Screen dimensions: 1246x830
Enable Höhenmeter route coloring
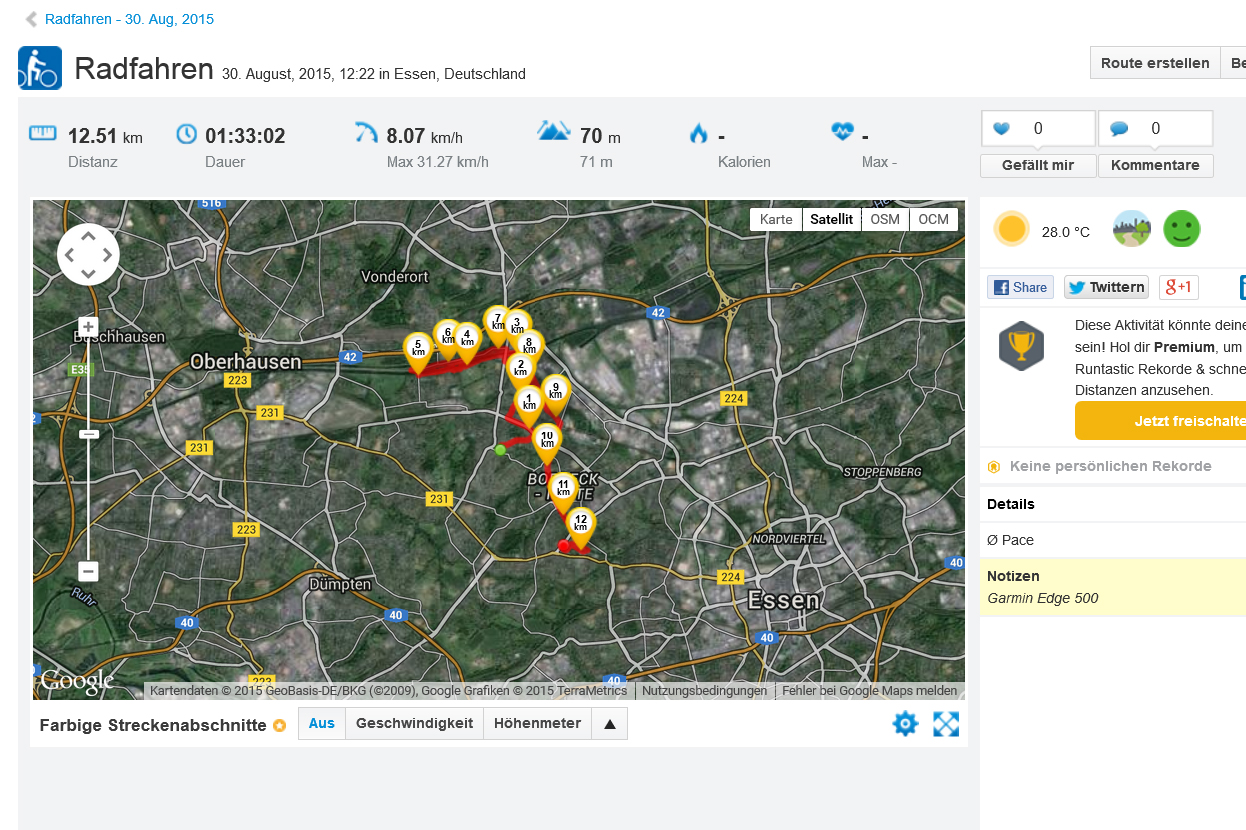(x=537, y=723)
